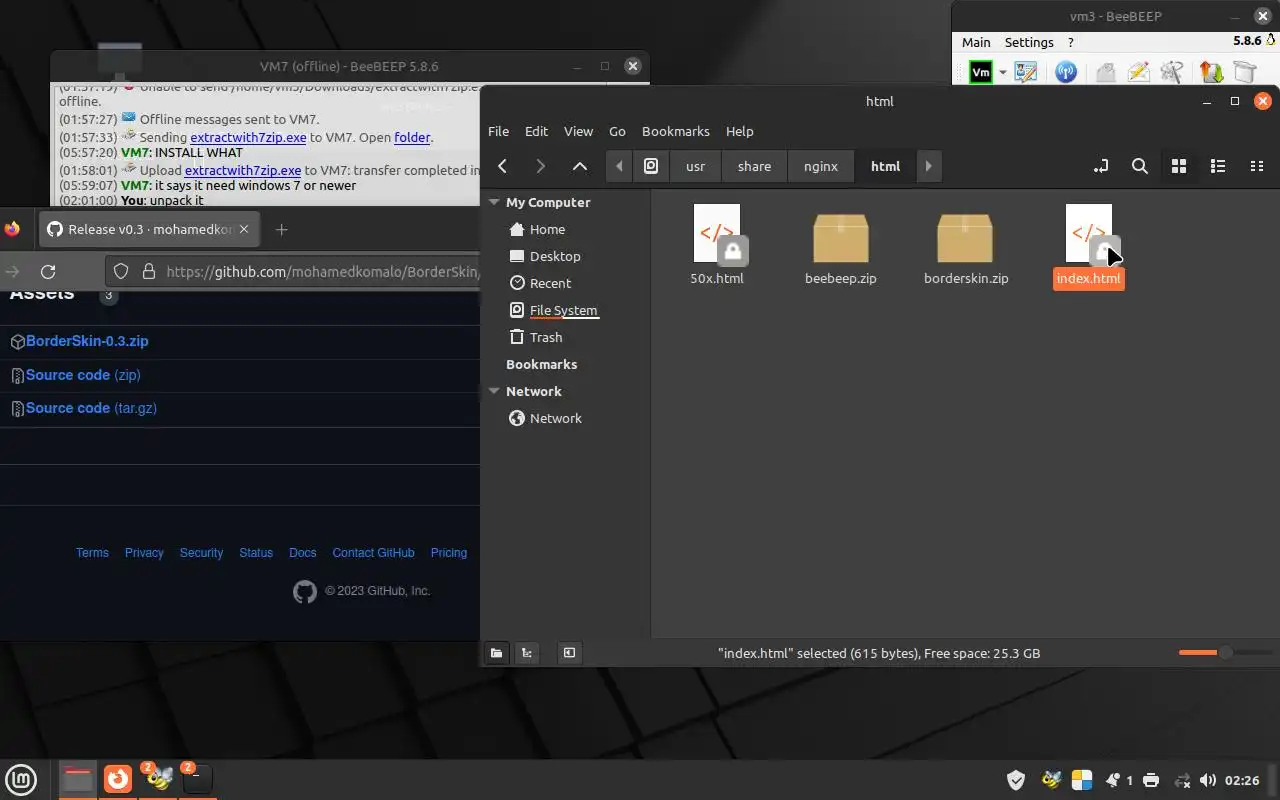Open the Edit menu in file manager
Screen dimensions: 1280x800
pos(536,131)
